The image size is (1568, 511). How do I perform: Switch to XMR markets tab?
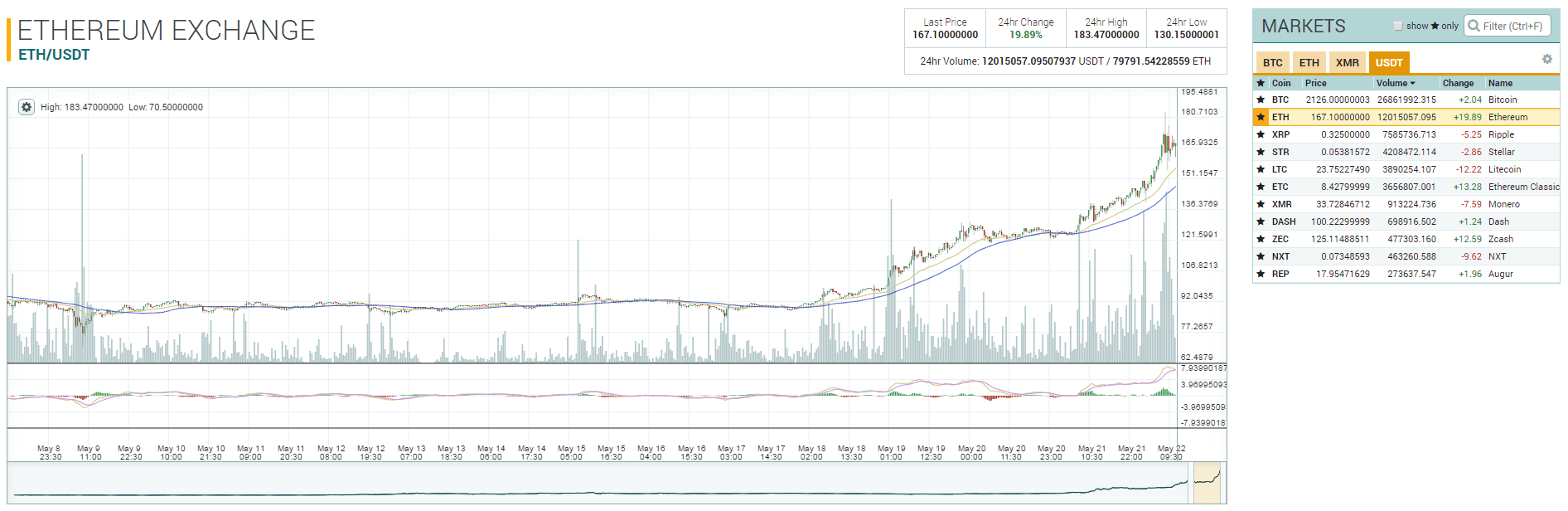1348,62
